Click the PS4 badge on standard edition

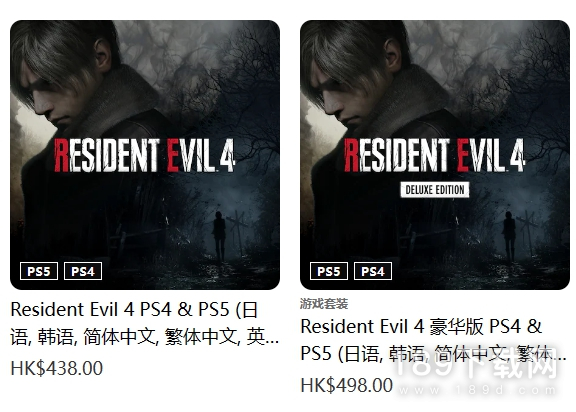click(83, 271)
